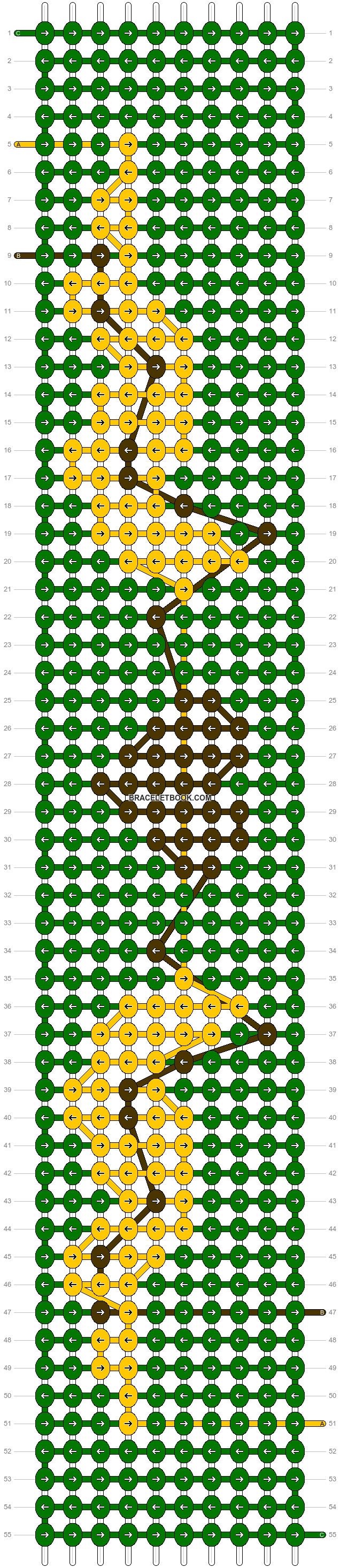The image size is (340, 1568).
Task: Select the yellow string A label at row 5
Action: click(18, 144)
